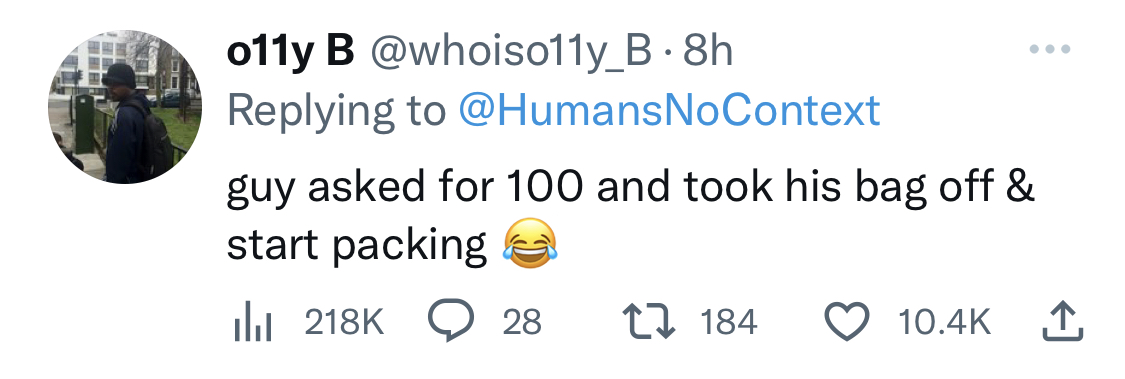Click the words 'start packing' in tweet

357,246
